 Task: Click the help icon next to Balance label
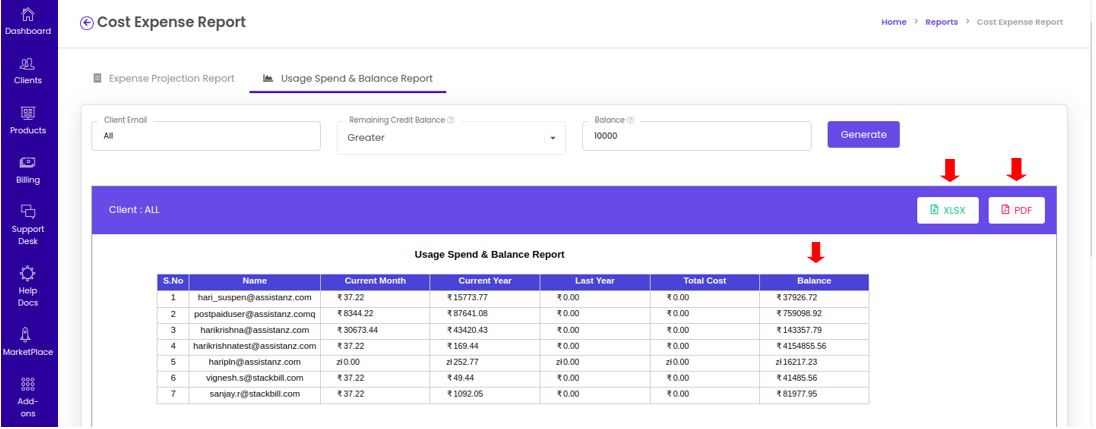coord(630,120)
